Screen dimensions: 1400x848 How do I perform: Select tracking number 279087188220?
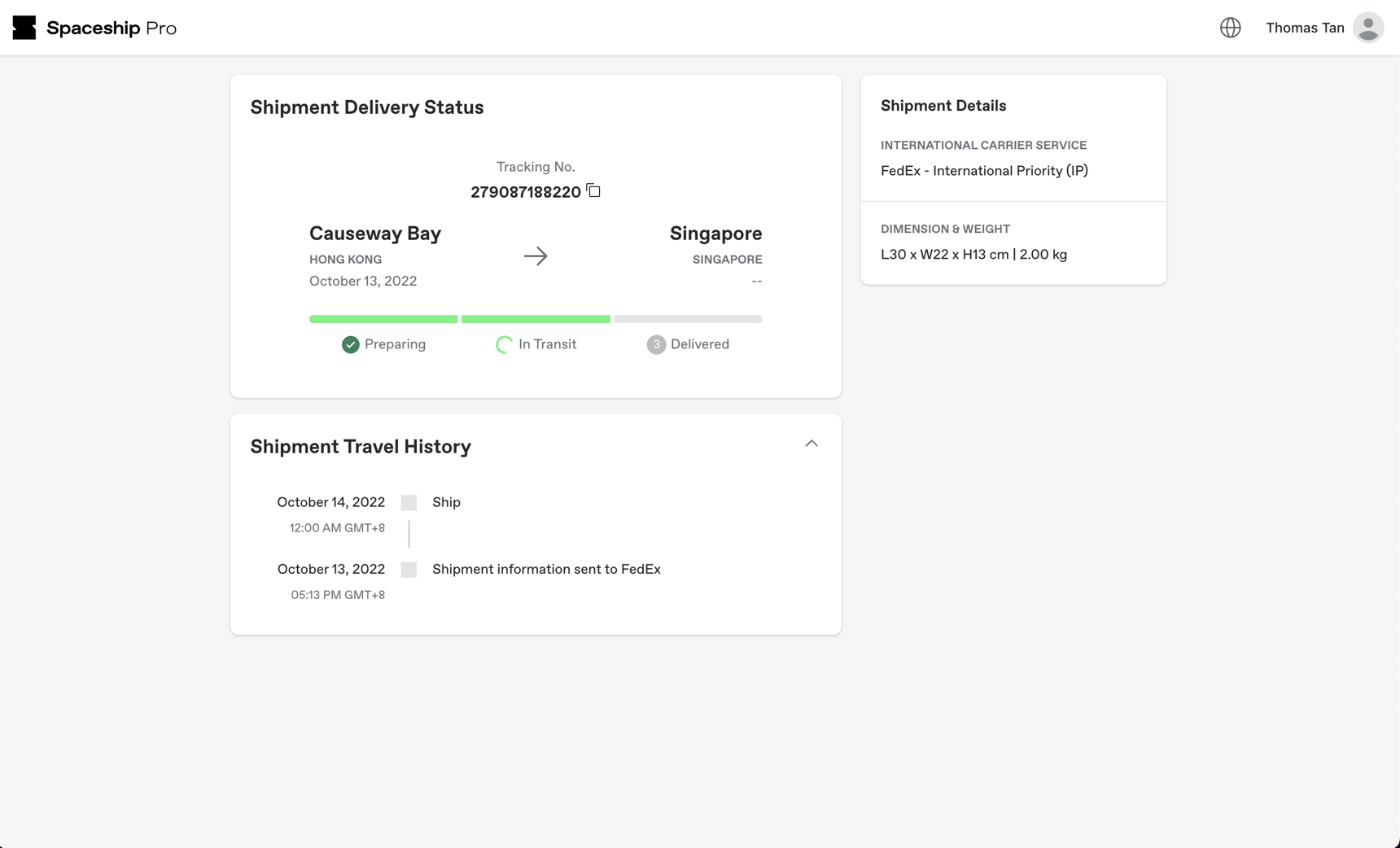point(526,192)
